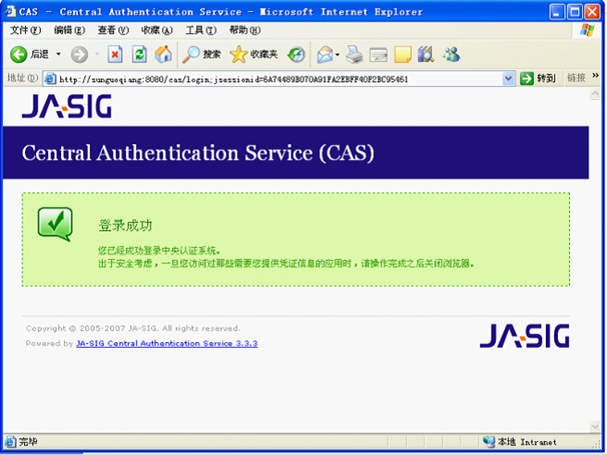
Task: Open the Search magnifier toolbar button
Action: click(x=201, y=55)
